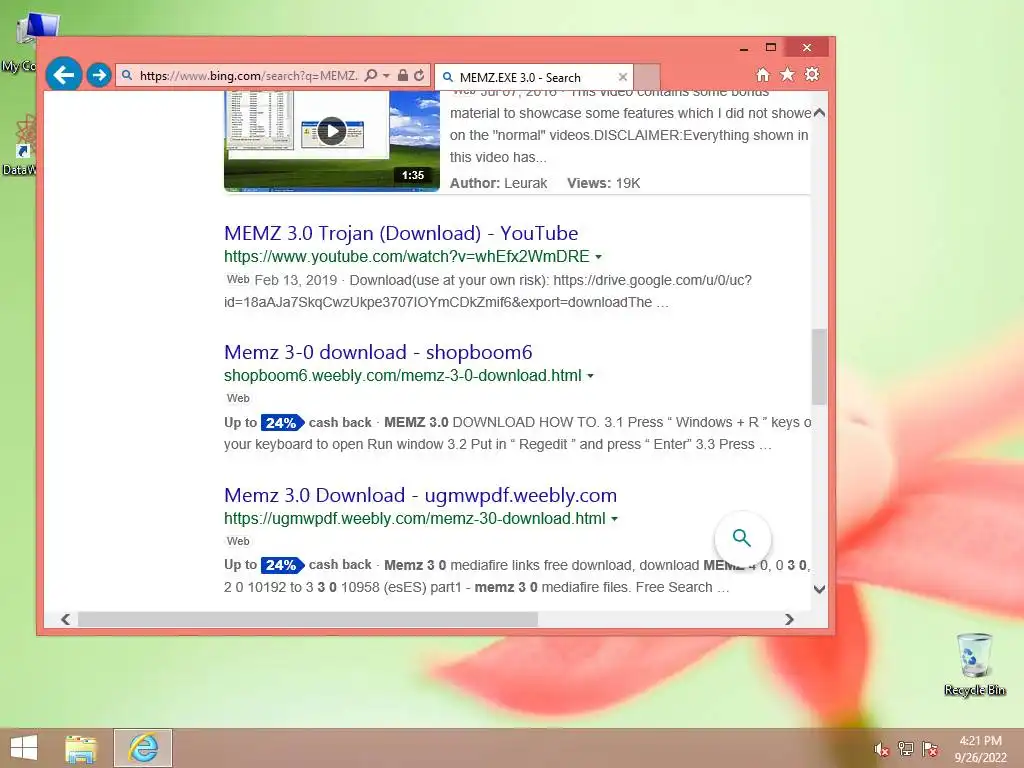This screenshot has height=768, width=1024.
Task: Click the ugmwpdf.weebly.com/memz-30-download.html green URL
Action: tap(415, 519)
